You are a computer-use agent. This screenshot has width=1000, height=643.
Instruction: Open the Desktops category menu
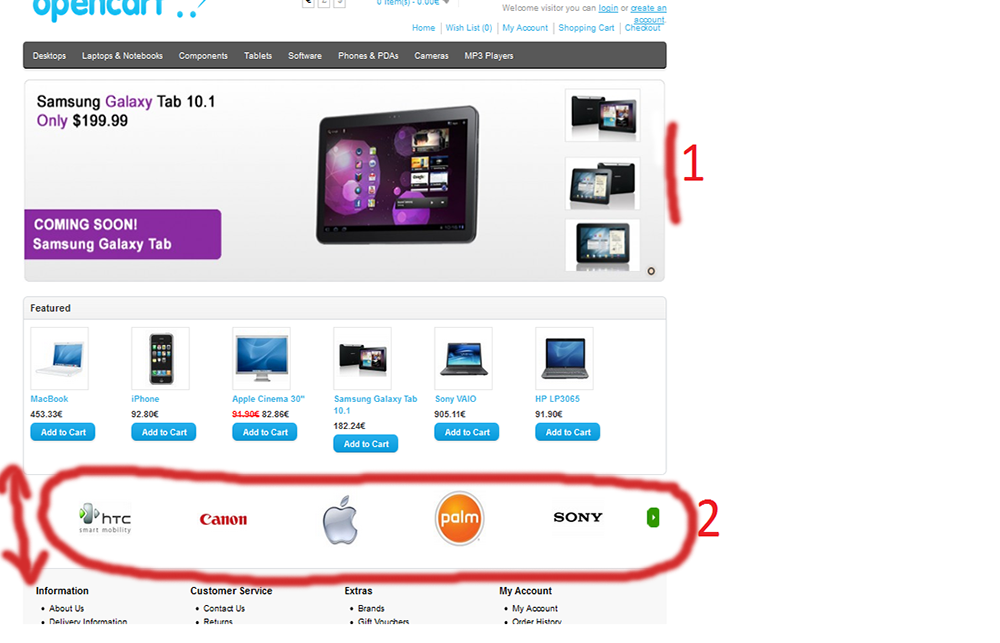(x=49, y=56)
